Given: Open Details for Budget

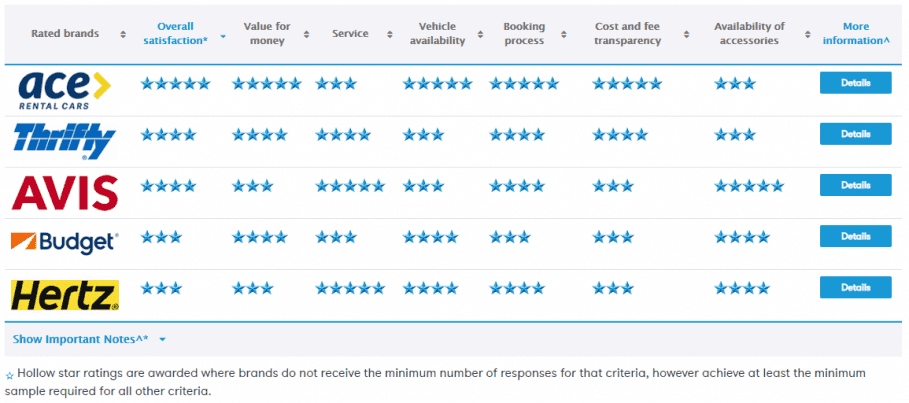Looking at the screenshot, I should 855,236.
